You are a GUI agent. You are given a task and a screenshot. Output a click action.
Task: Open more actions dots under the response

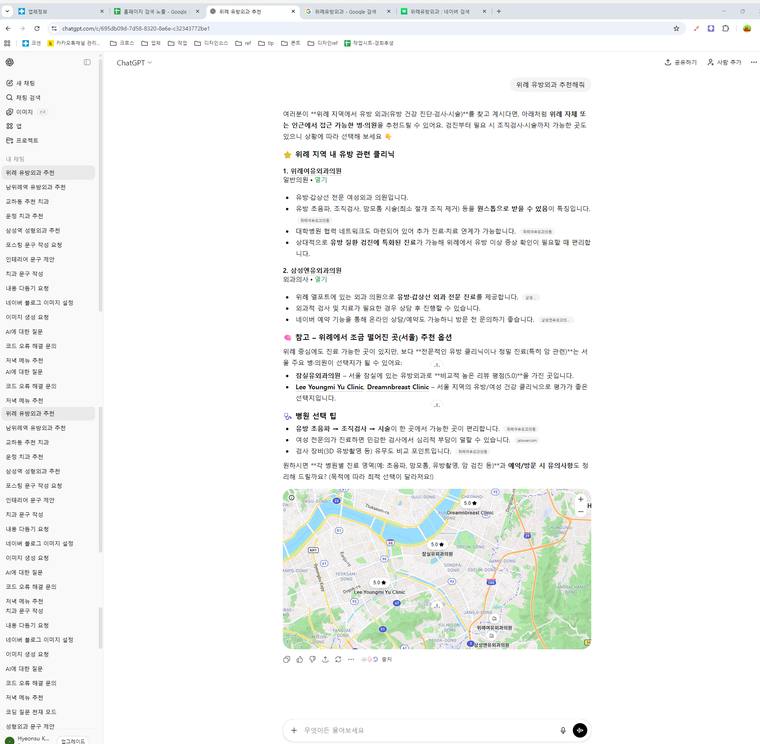tap(351, 659)
